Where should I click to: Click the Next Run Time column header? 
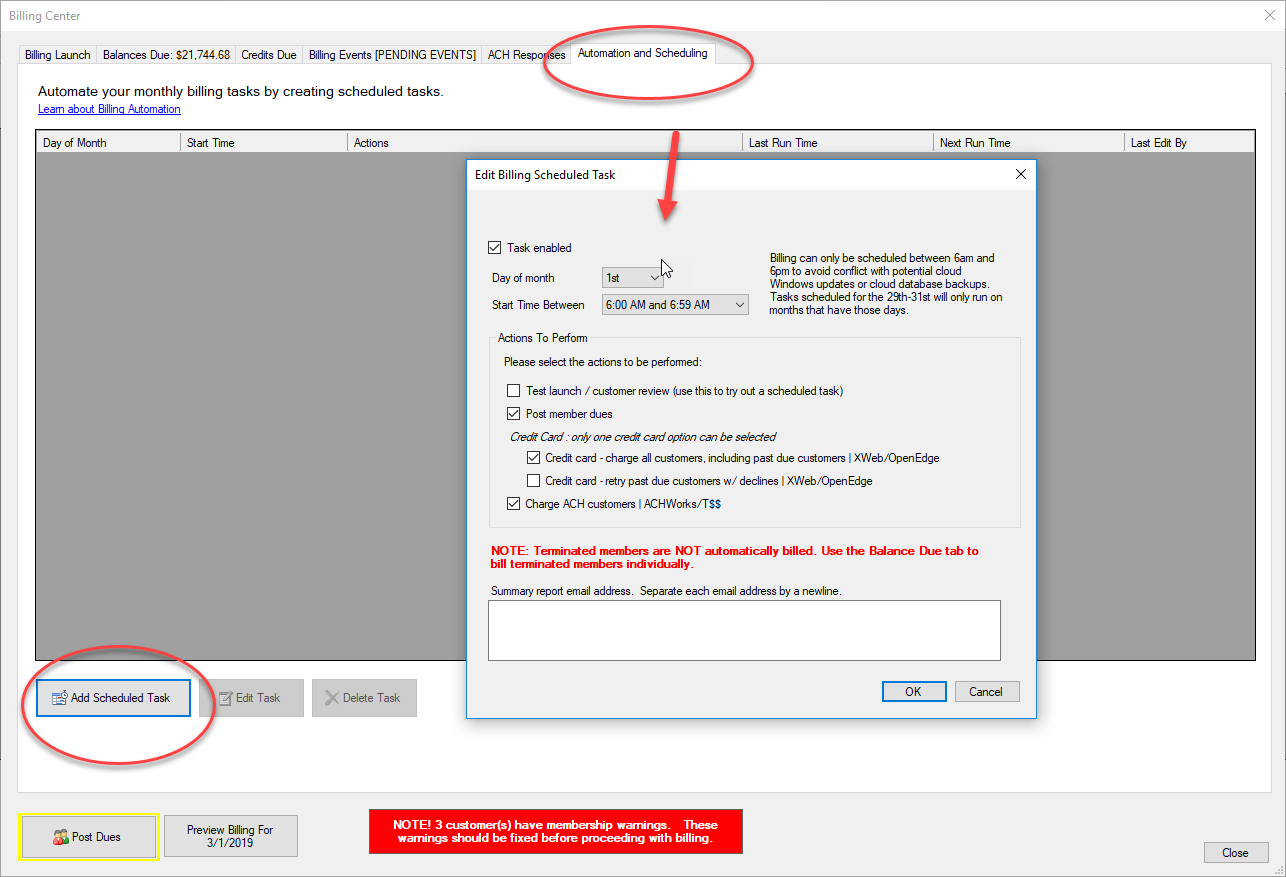click(1029, 143)
